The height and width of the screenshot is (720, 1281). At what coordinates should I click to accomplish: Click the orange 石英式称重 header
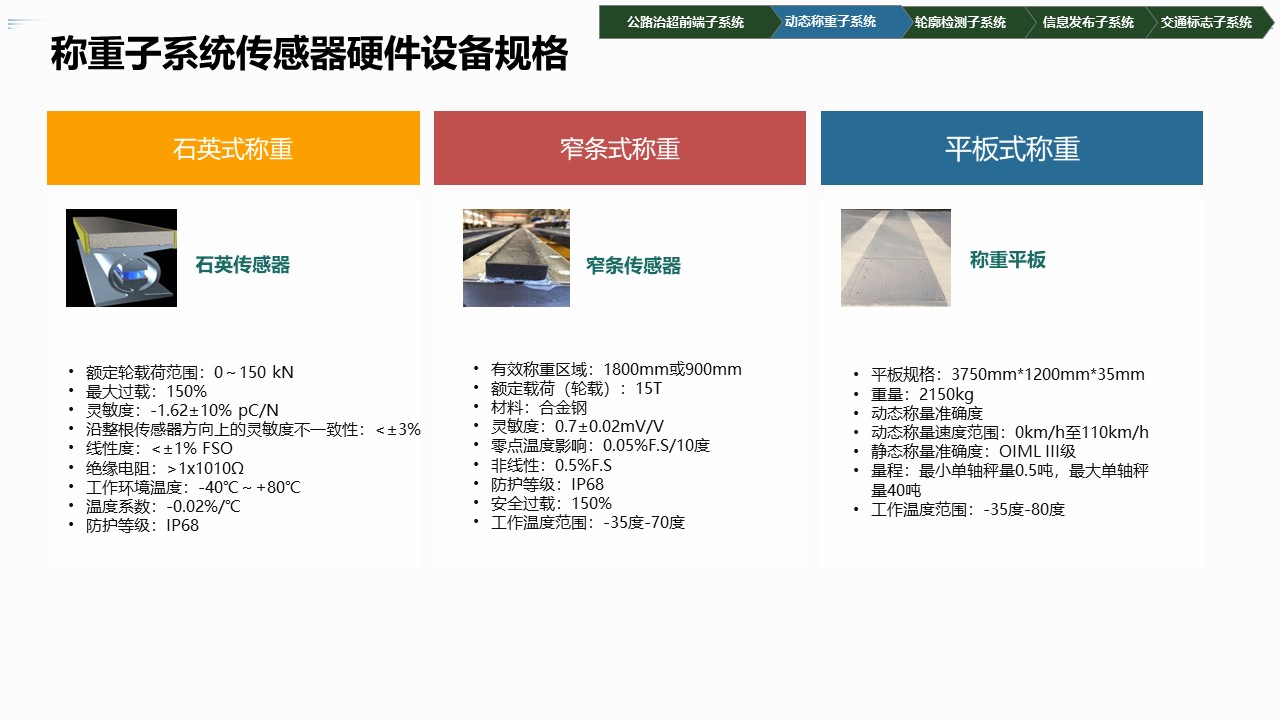tap(233, 148)
